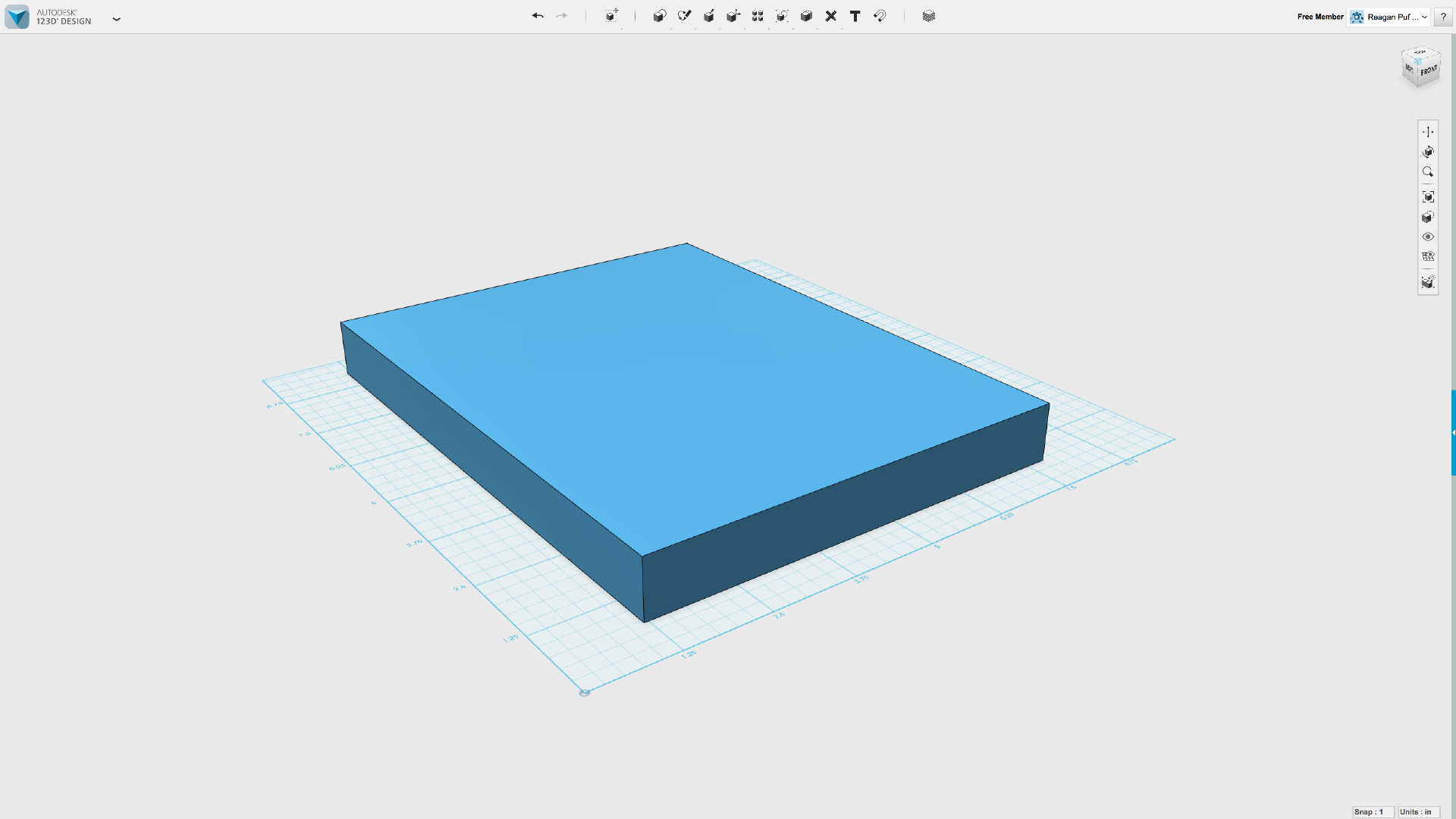The image size is (1456, 819).
Task: Fit model to view
Action: [x=1428, y=197]
